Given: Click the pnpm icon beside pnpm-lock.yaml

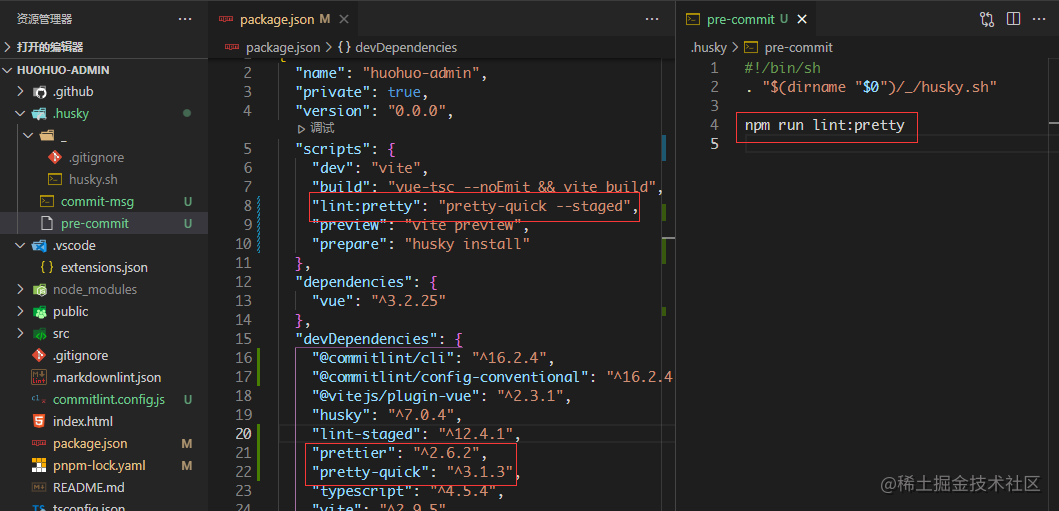Looking at the screenshot, I should click(x=40, y=466).
